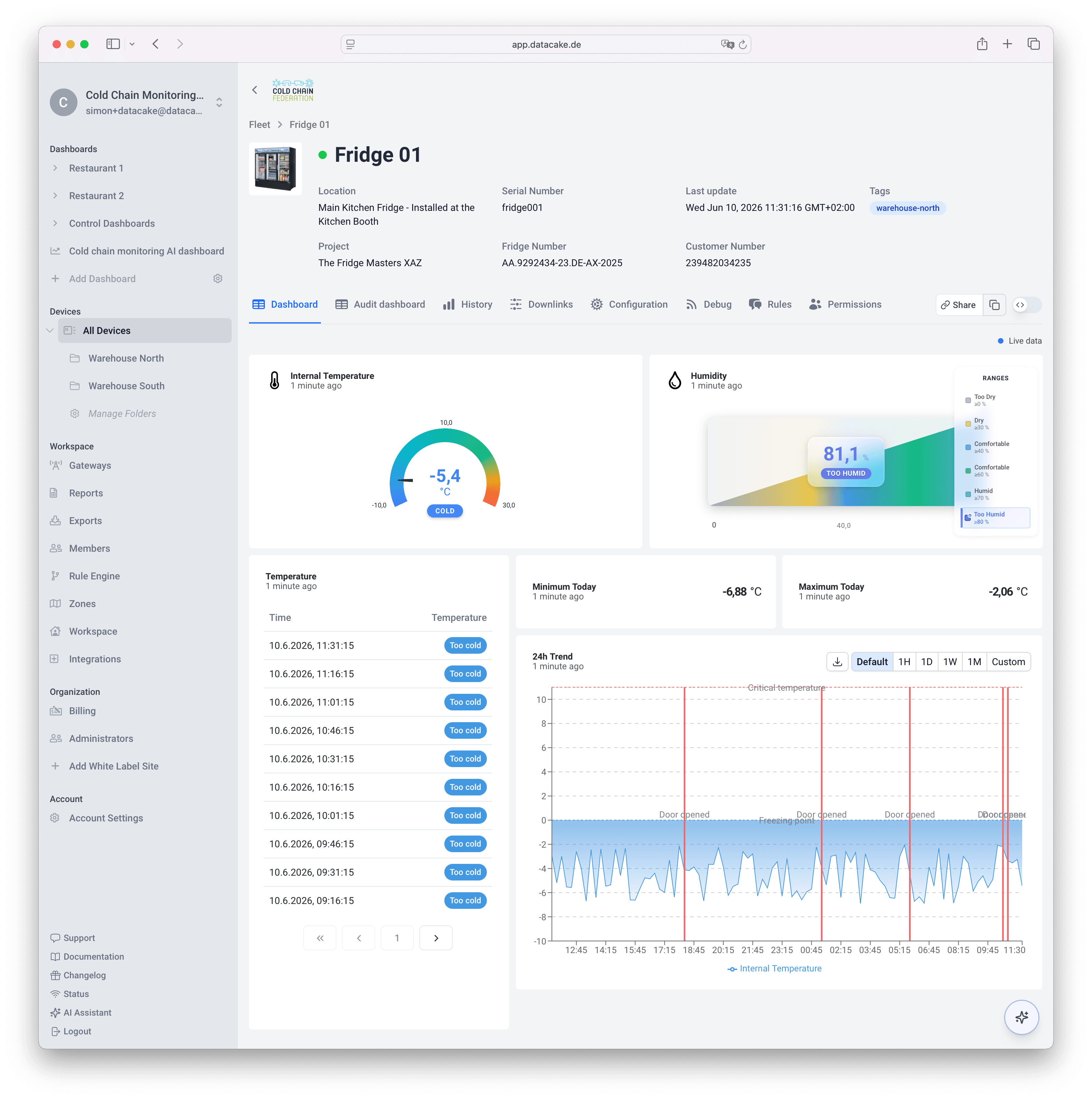Click the copy dashboard icon next to Share

[994, 305]
